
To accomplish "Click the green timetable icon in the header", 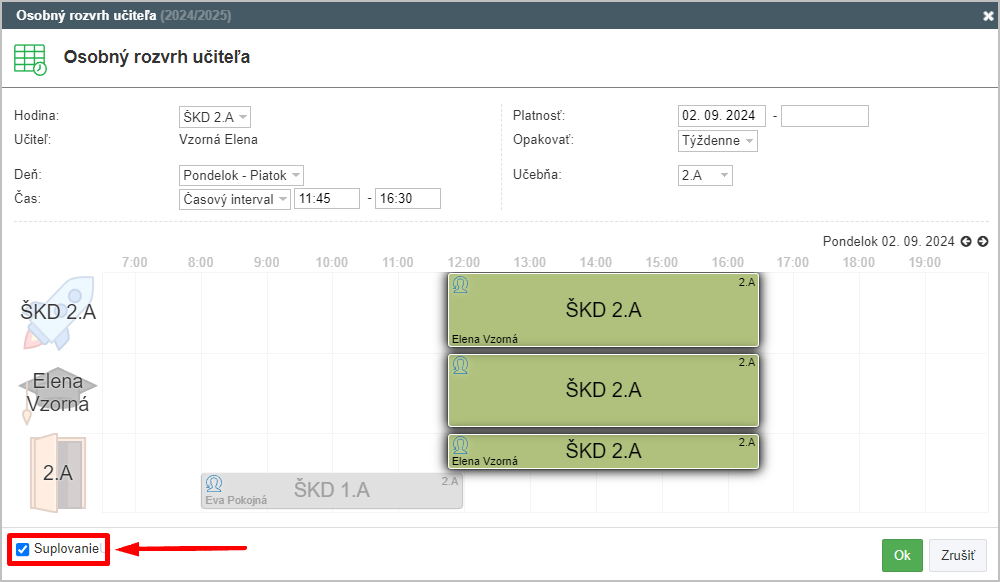I will click(x=30, y=59).
